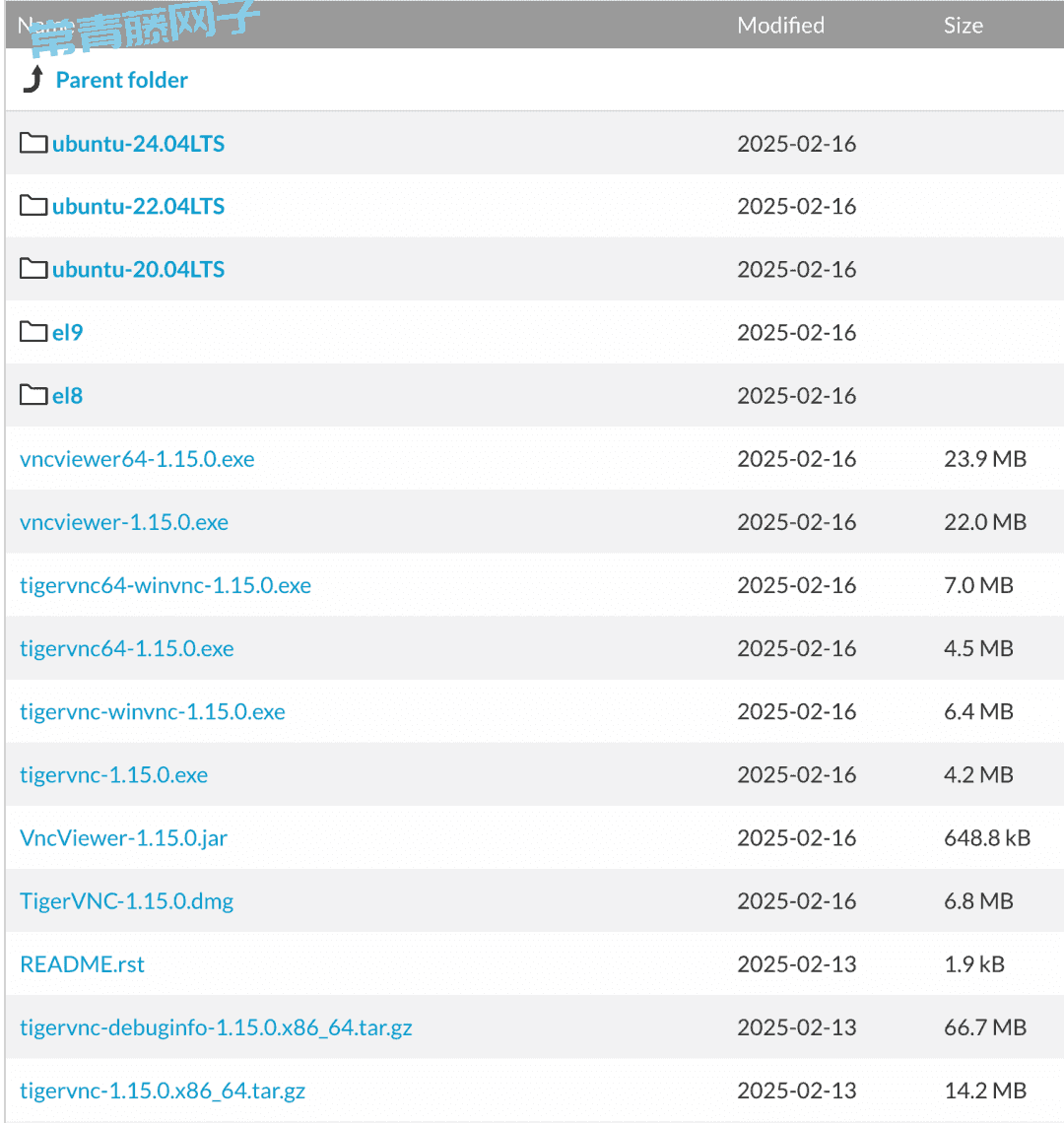Download tigervnc-1.15.0.exe
The height and width of the screenshot is (1123, 1064).
(x=114, y=774)
